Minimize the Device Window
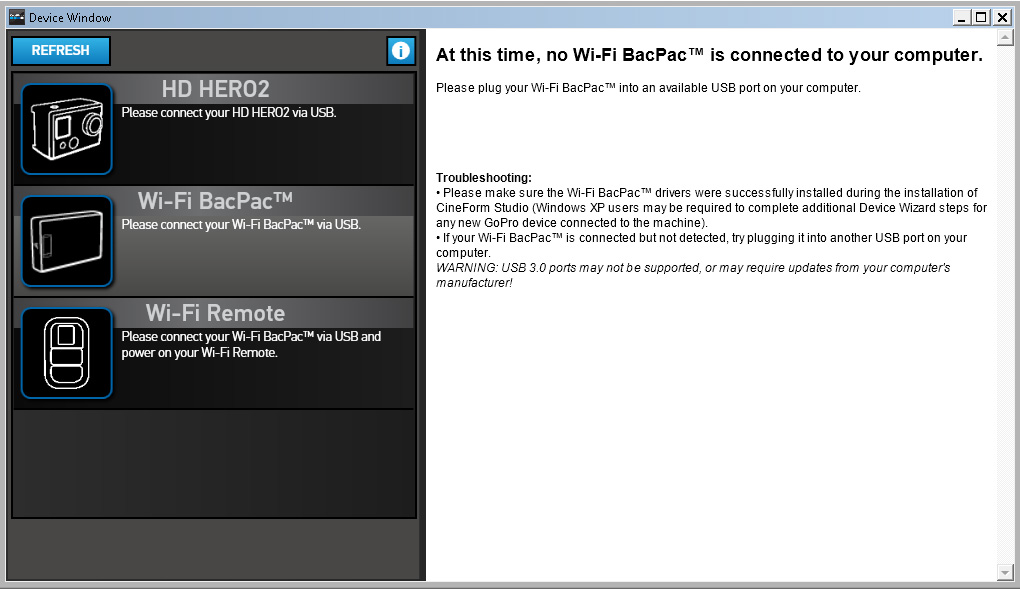 click(961, 18)
